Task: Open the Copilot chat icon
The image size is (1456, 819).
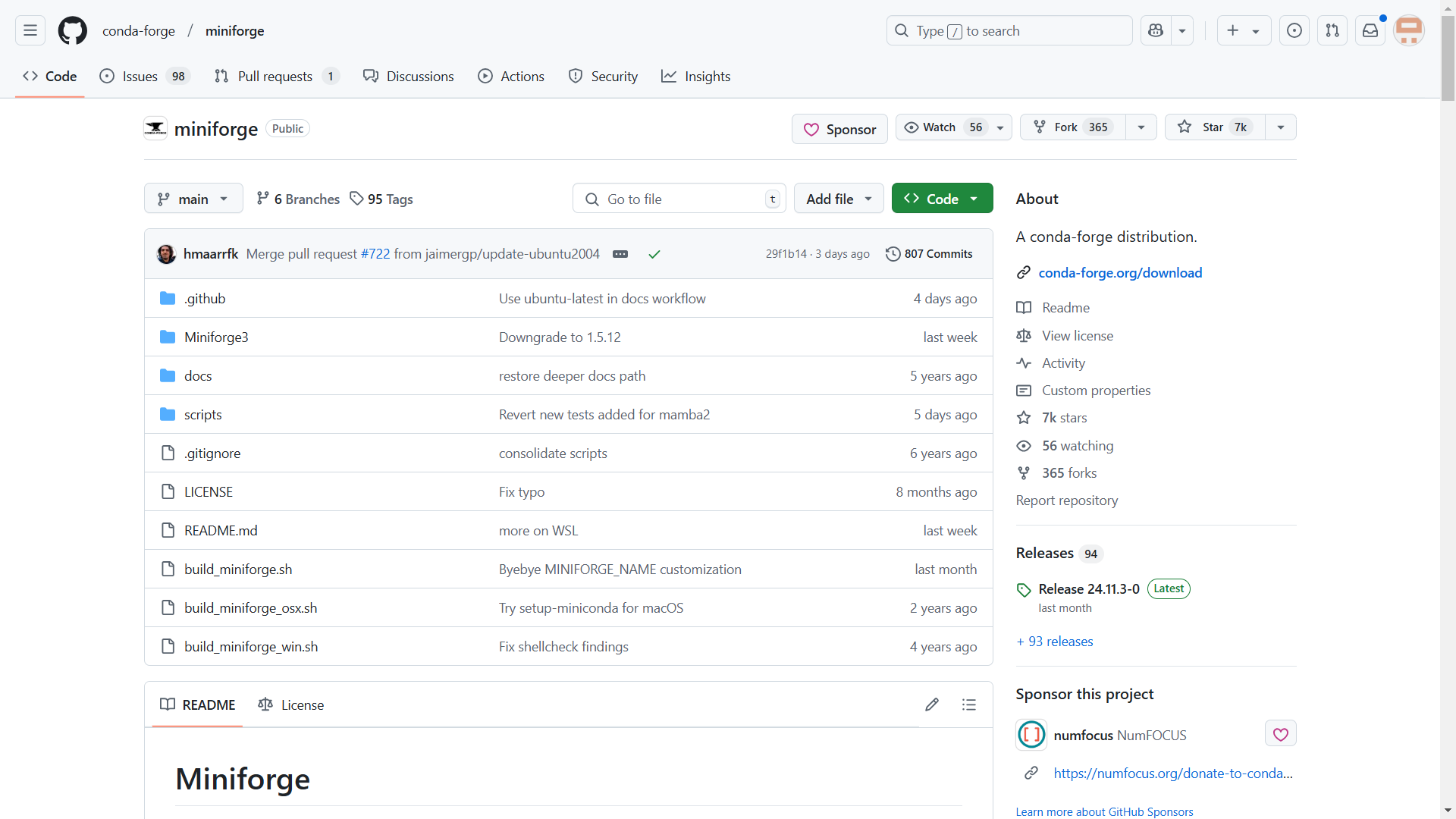Action: pyautogui.click(x=1156, y=30)
